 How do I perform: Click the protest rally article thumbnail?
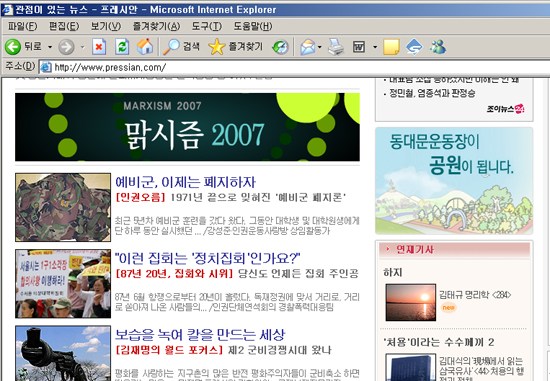click(x=63, y=284)
